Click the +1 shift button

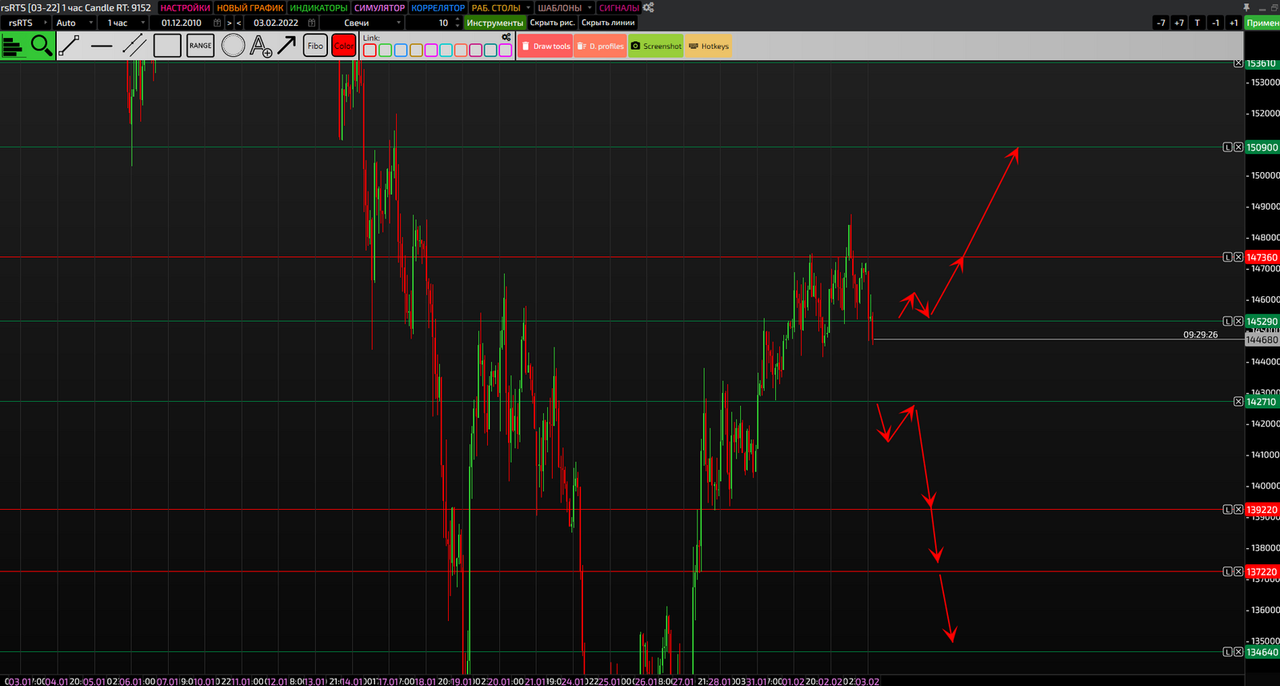[x=1233, y=22]
